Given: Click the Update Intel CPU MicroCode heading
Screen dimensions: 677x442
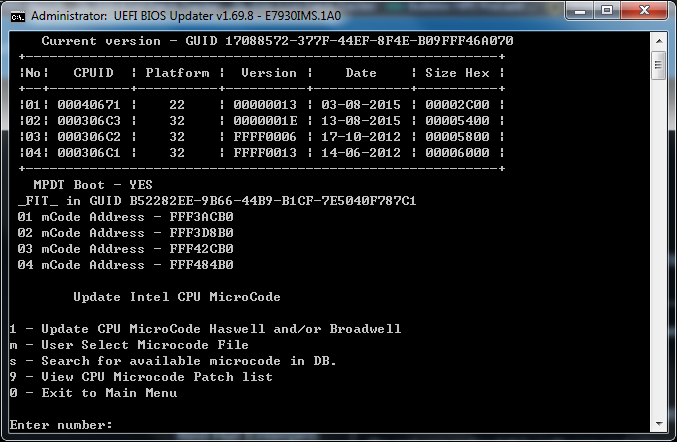Looking at the screenshot, I should click(x=177, y=297).
